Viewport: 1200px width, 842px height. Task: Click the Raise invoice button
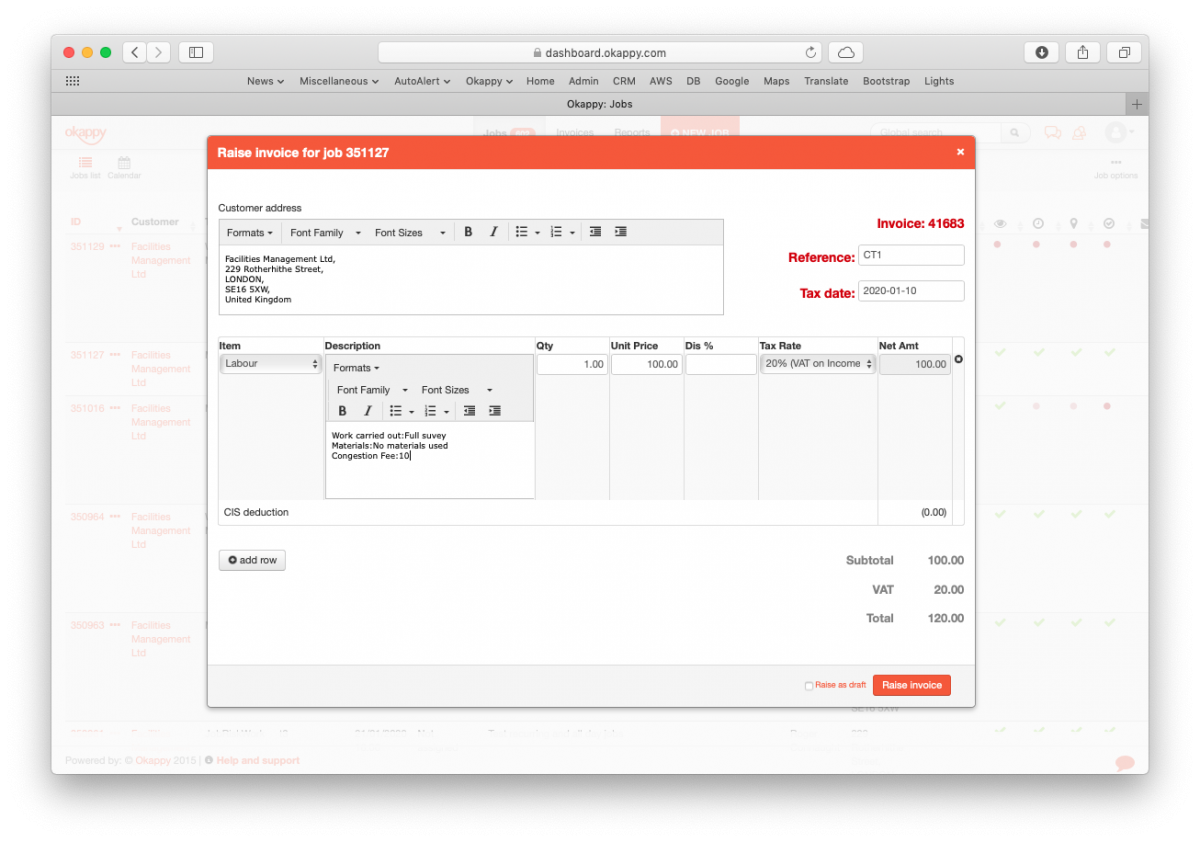(x=911, y=685)
